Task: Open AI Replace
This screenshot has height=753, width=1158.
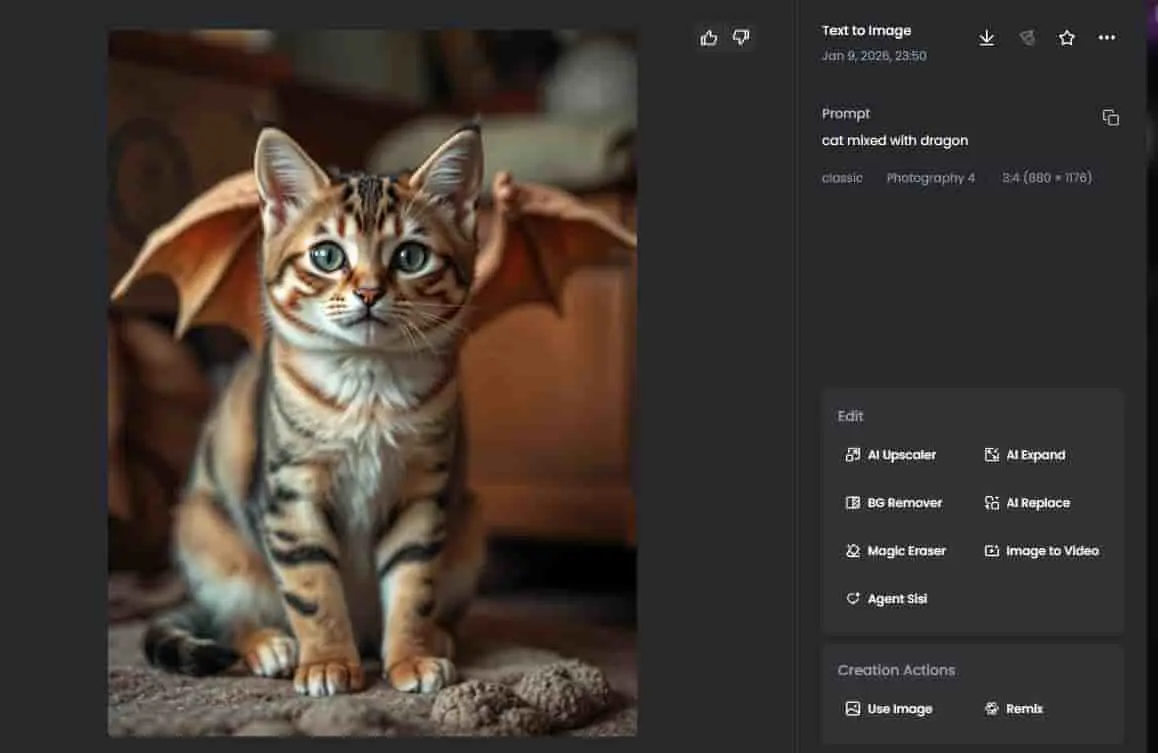Action: click(1028, 502)
